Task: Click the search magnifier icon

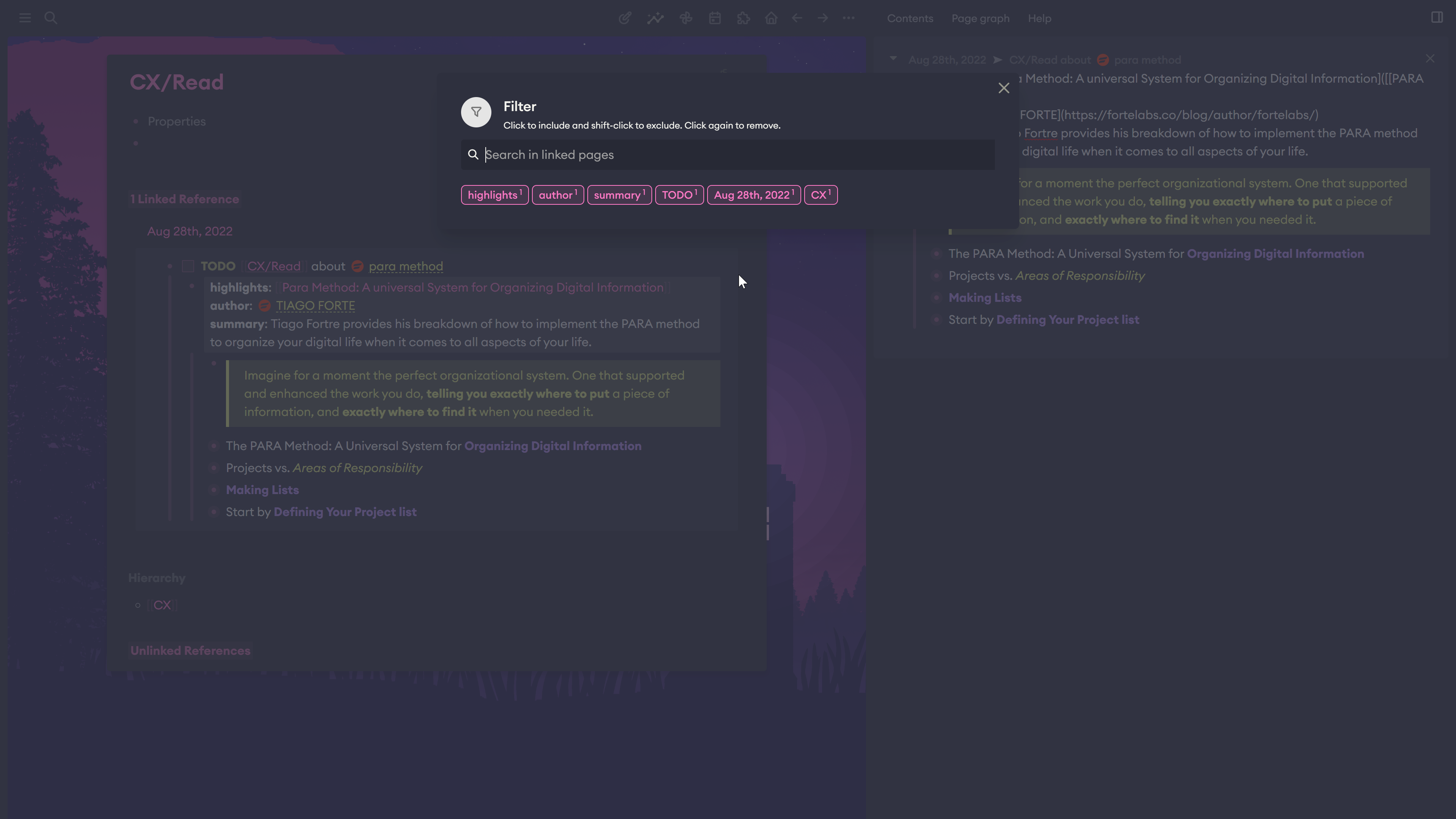Action: 50,17
